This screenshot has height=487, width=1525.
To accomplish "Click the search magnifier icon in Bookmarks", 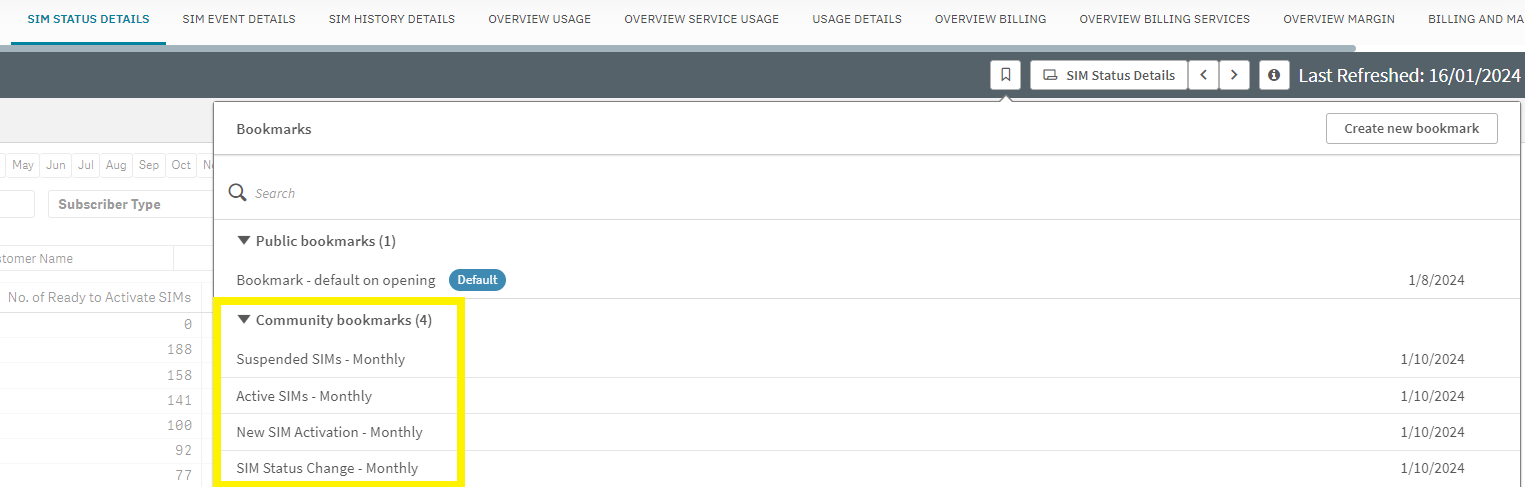I will [238, 193].
